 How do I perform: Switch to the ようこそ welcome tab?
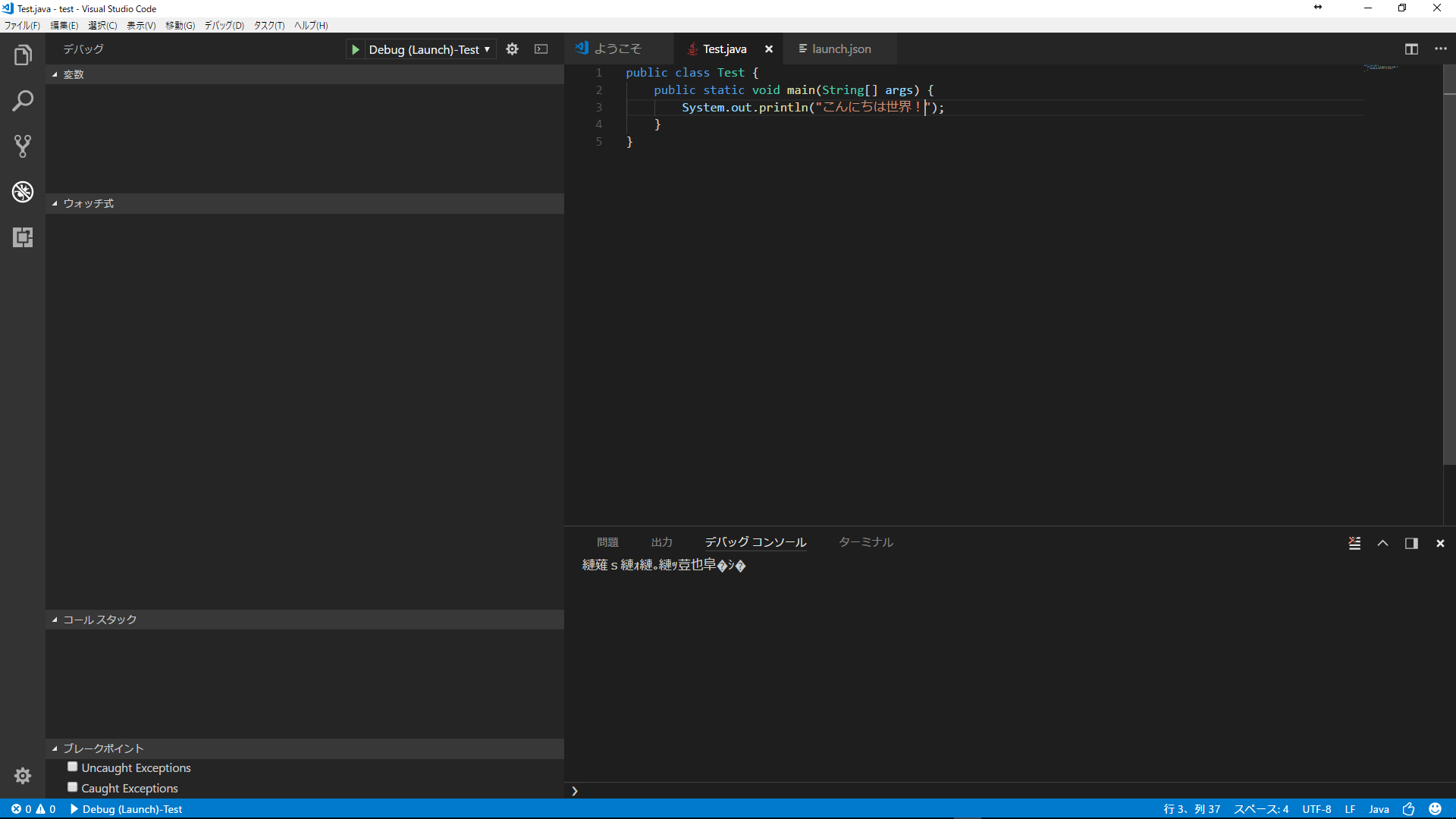[x=618, y=49]
